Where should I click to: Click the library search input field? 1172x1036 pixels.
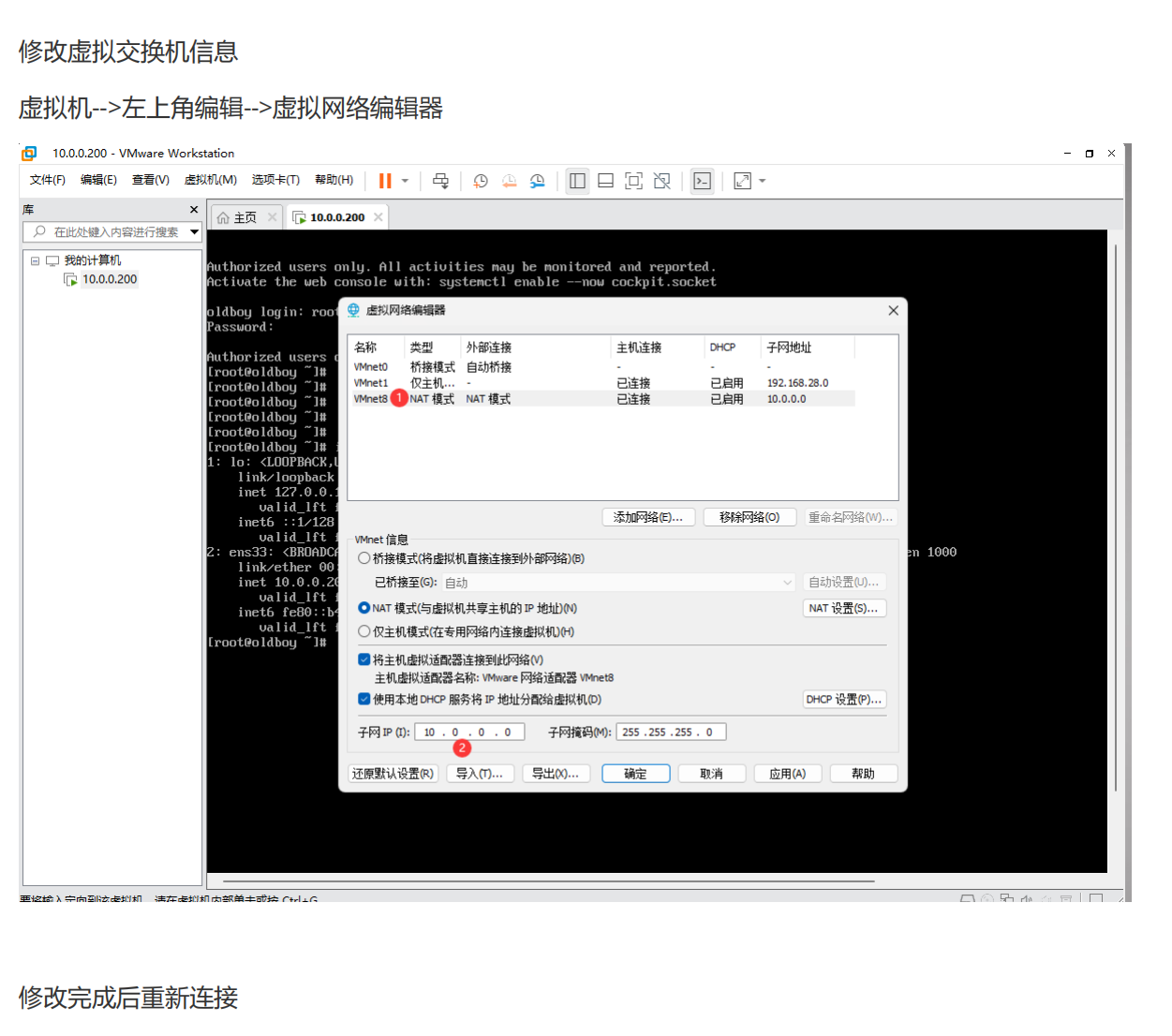pos(112,231)
